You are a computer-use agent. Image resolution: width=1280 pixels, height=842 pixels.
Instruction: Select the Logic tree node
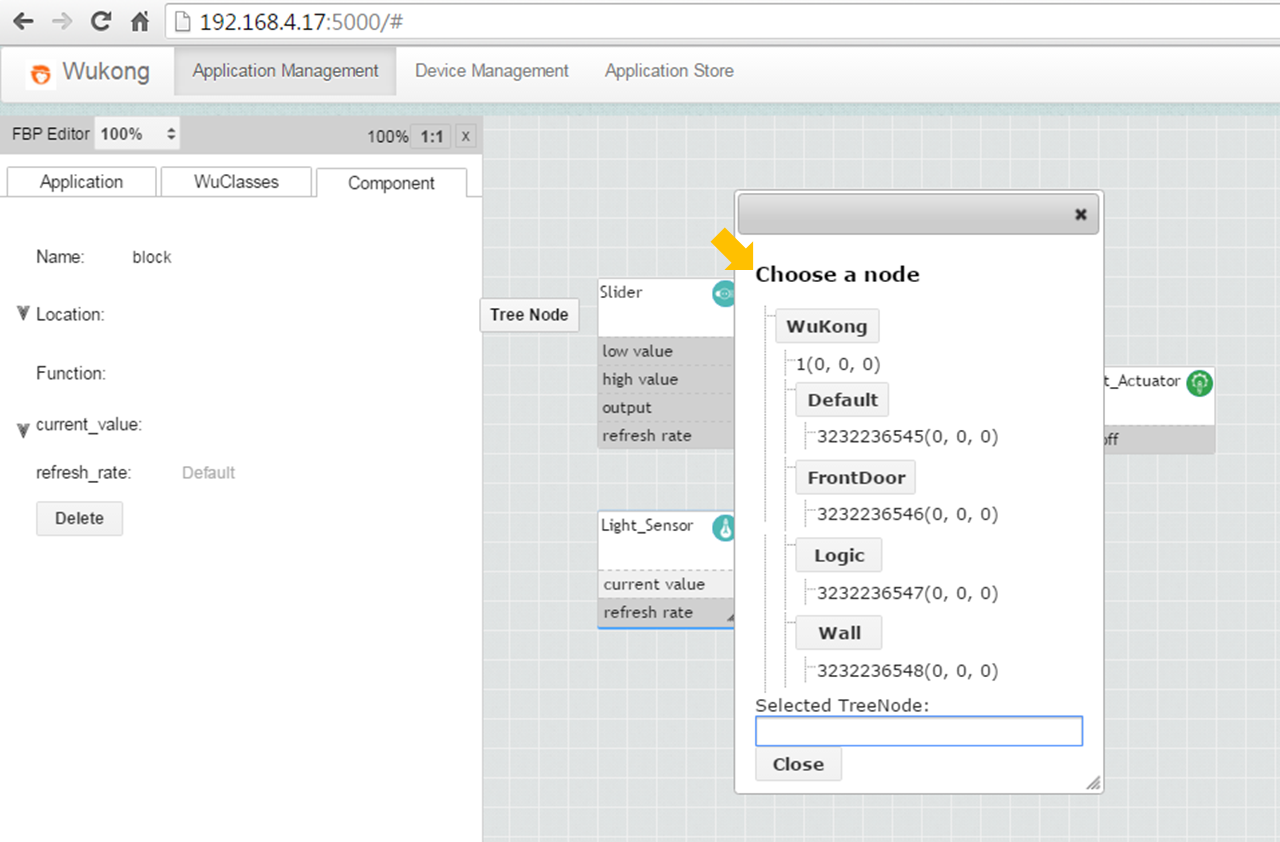point(839,556)
